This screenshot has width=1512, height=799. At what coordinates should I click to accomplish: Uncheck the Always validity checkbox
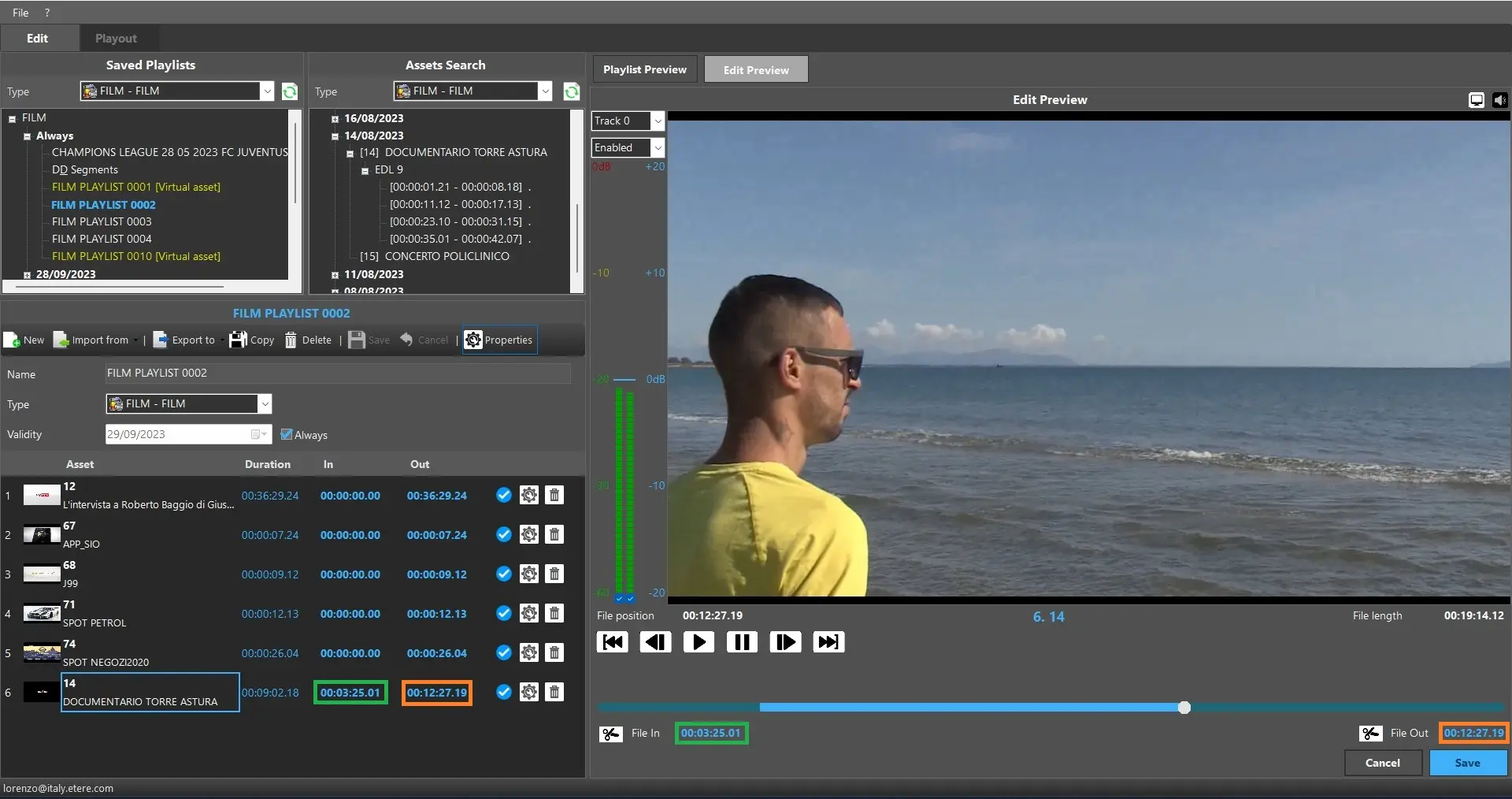[287, 435]
